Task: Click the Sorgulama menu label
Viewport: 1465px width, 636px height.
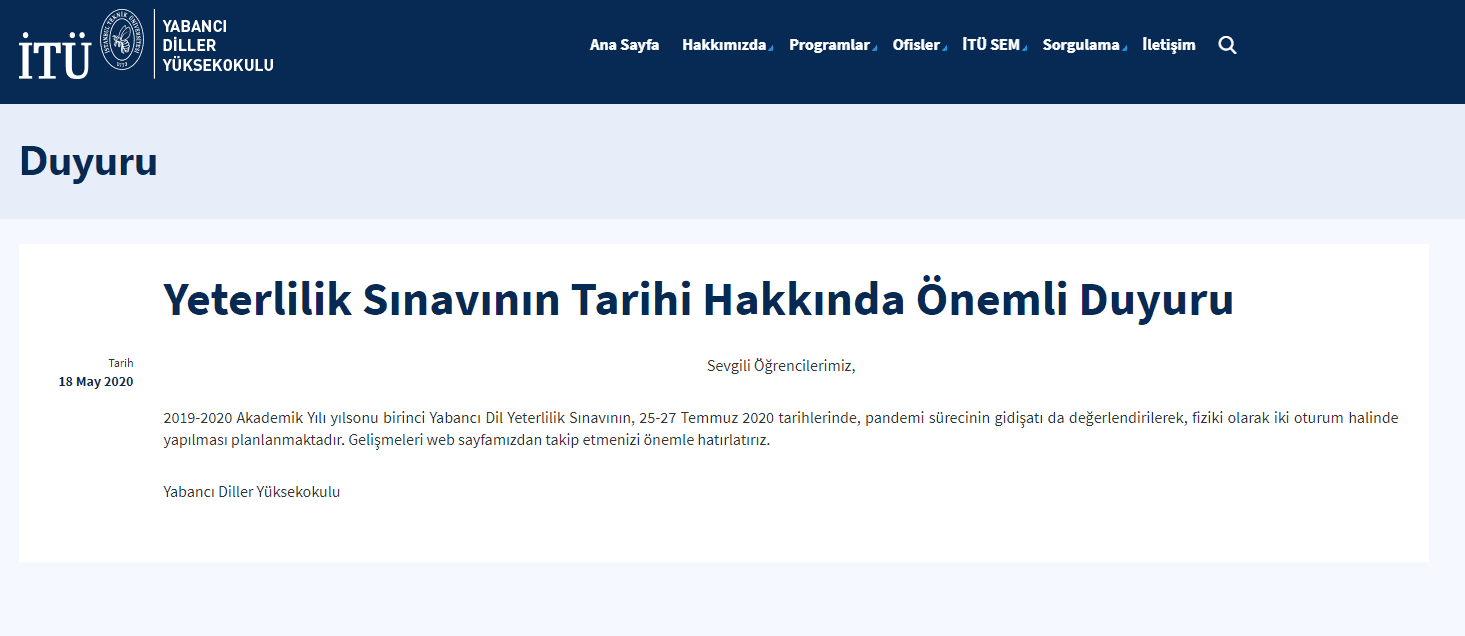Action: (1083, 44)
